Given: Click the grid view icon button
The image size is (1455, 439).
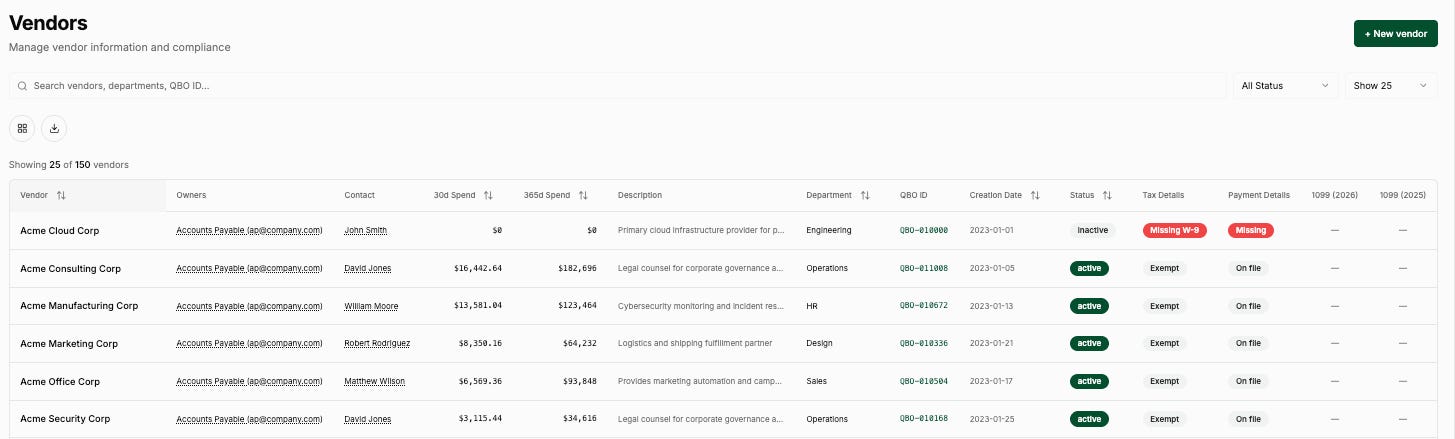Looking at the screenshot, I should [22, 128].
